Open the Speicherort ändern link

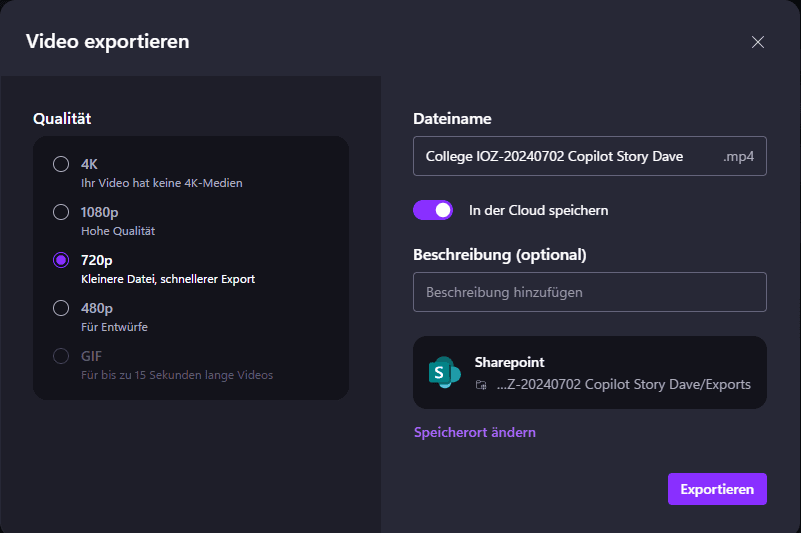point(475,433)
